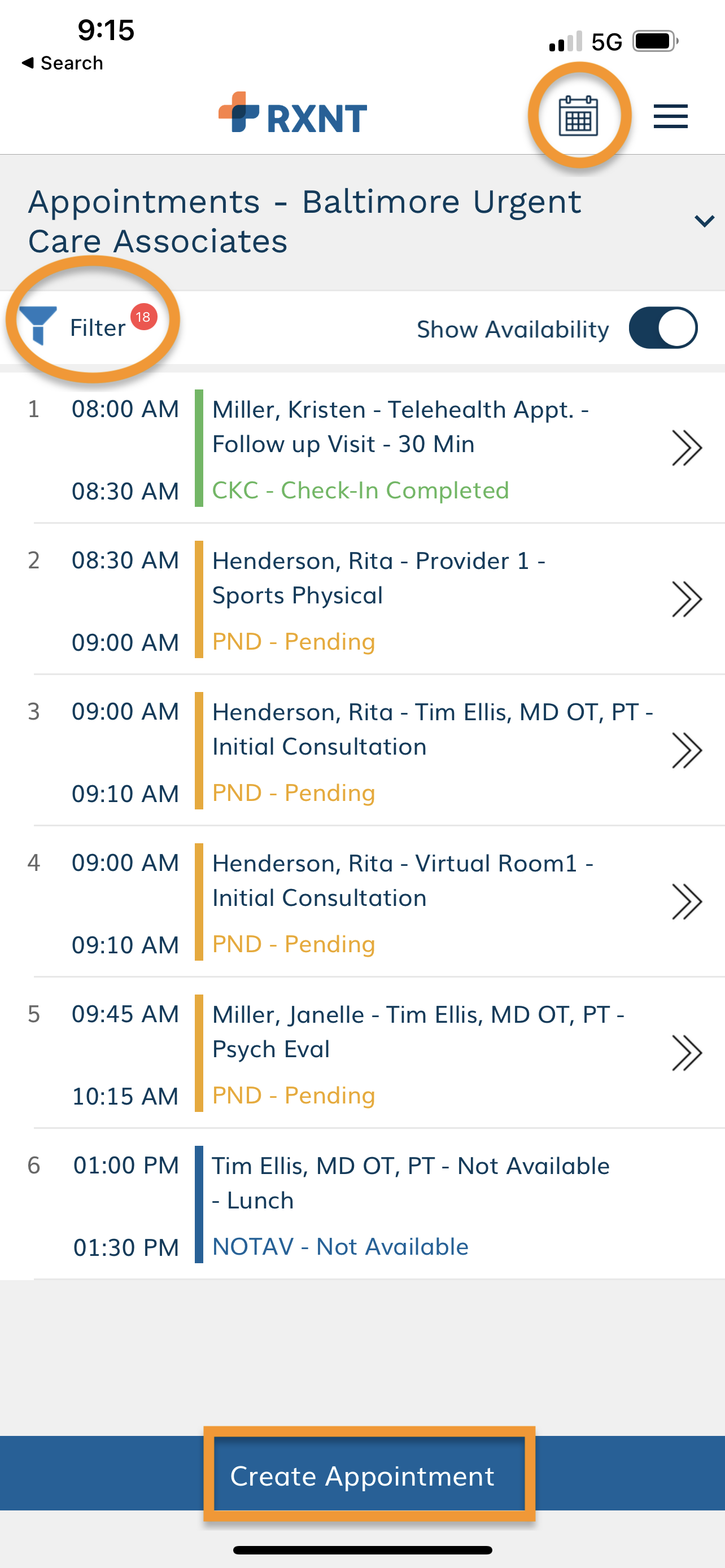Select Miller, Kristen Telehealth appointment row

362,448
